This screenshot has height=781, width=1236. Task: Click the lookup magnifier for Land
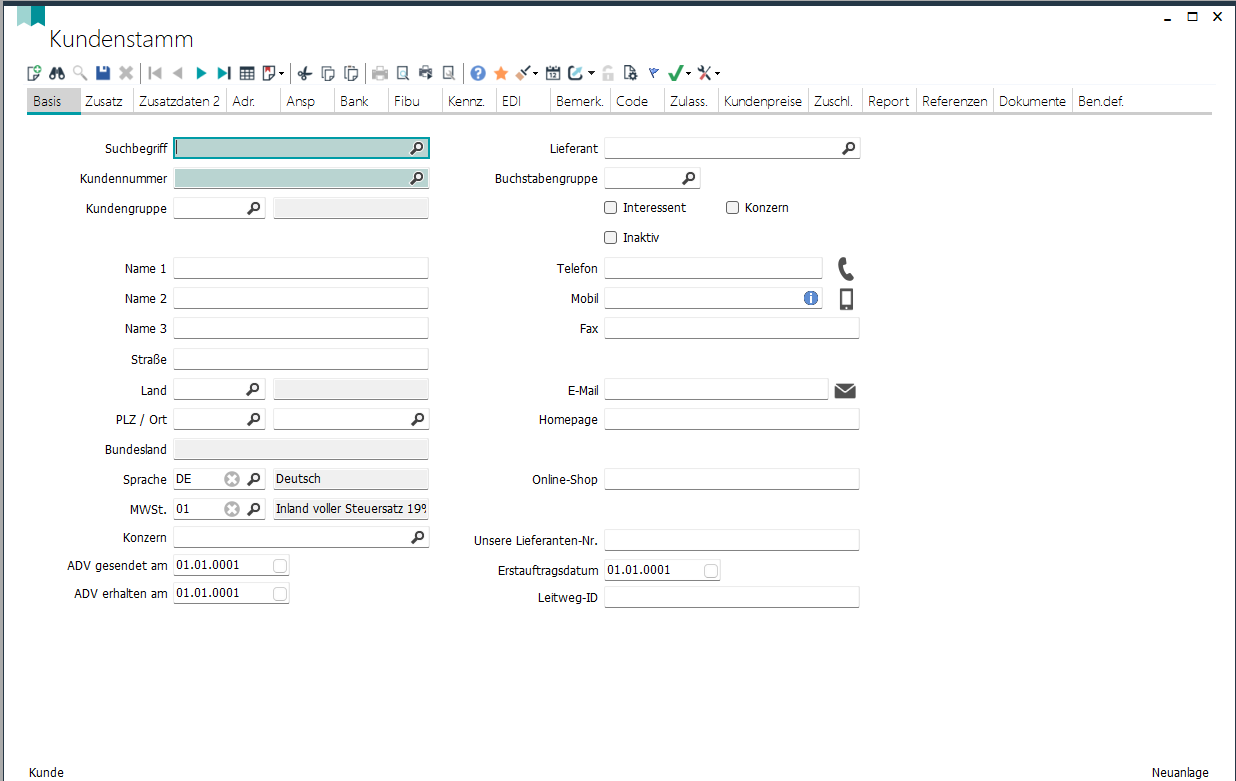tap(254, 390)
